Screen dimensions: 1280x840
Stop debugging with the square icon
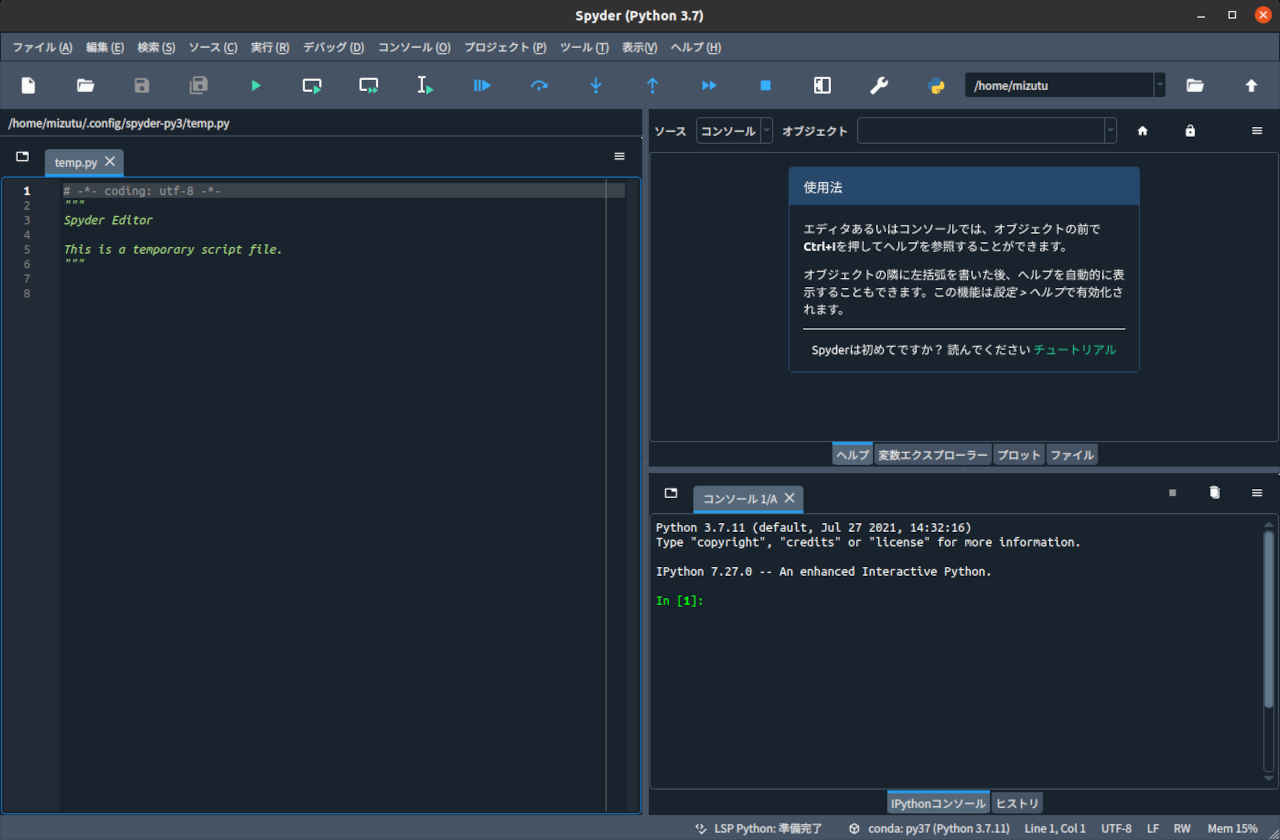coord(766,86)
